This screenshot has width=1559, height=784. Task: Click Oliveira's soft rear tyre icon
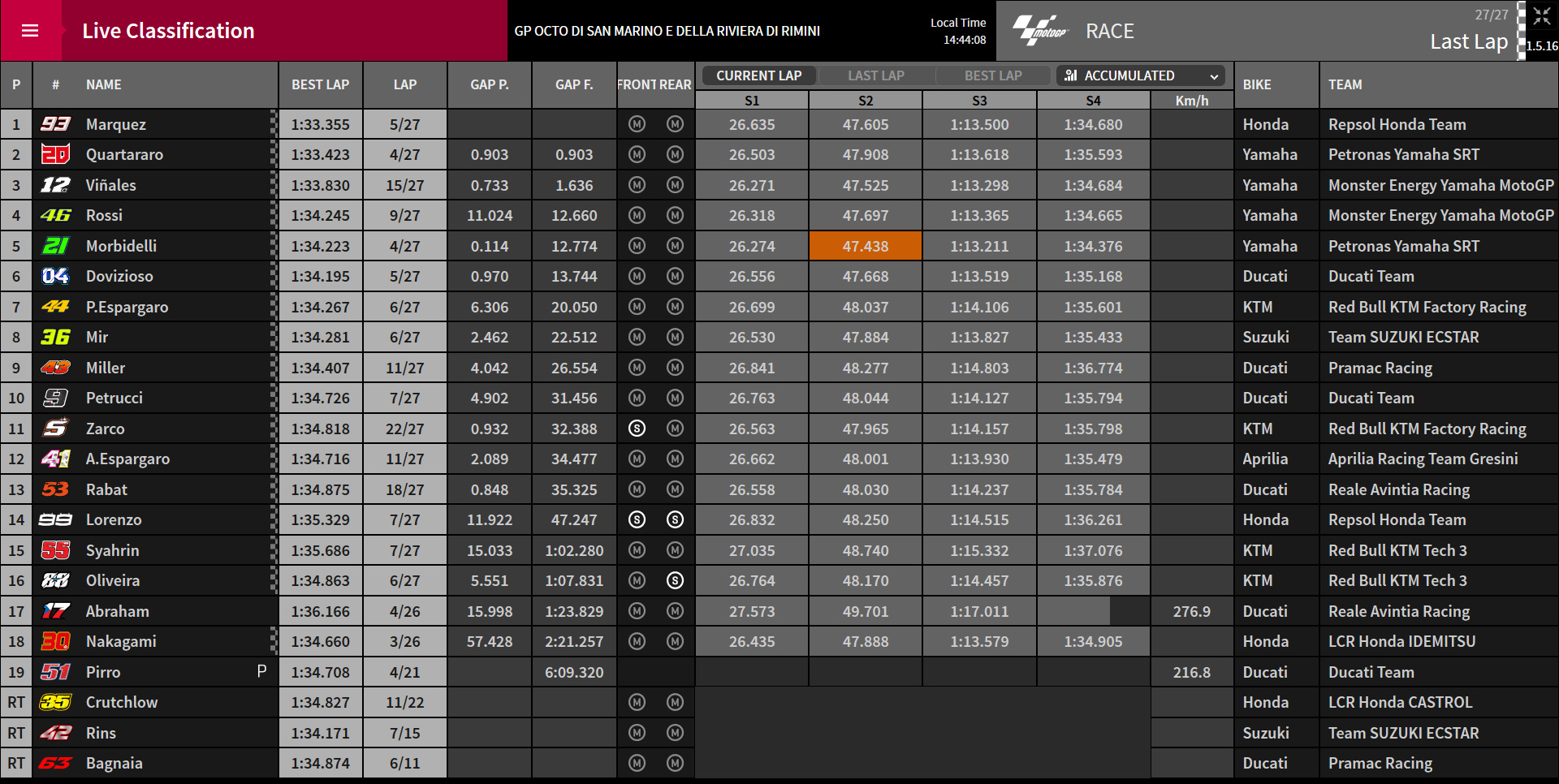coord(675,580)
